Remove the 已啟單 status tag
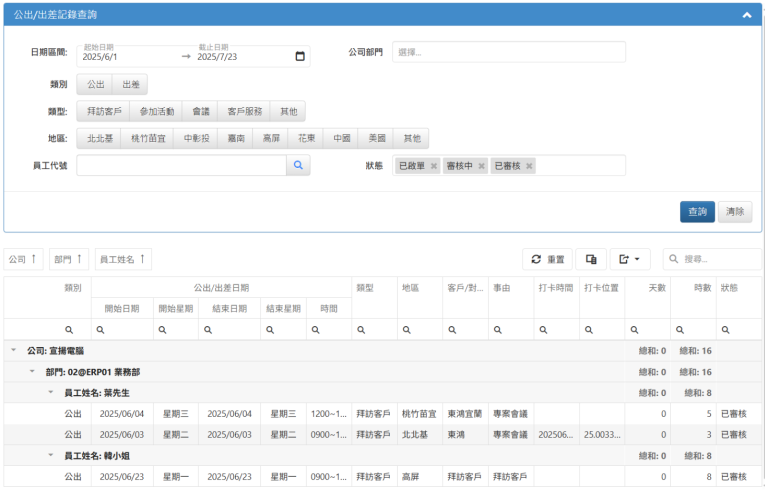Viewport: 768px width, 491px height. coord(433,166)
